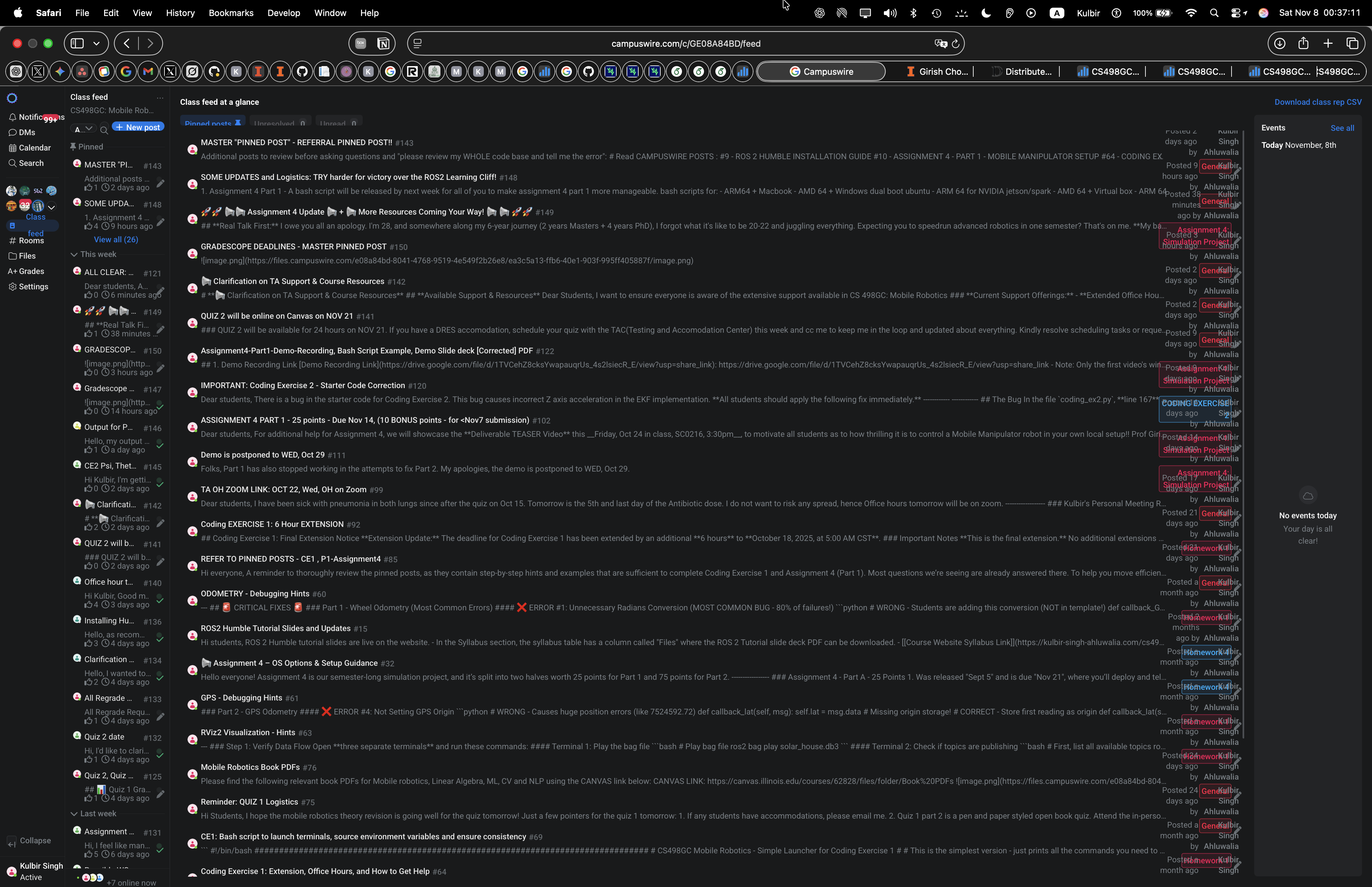This screenshot has height=887, width=1372.
Task: Open Files in the sidebar
Action: pos(22,256)
